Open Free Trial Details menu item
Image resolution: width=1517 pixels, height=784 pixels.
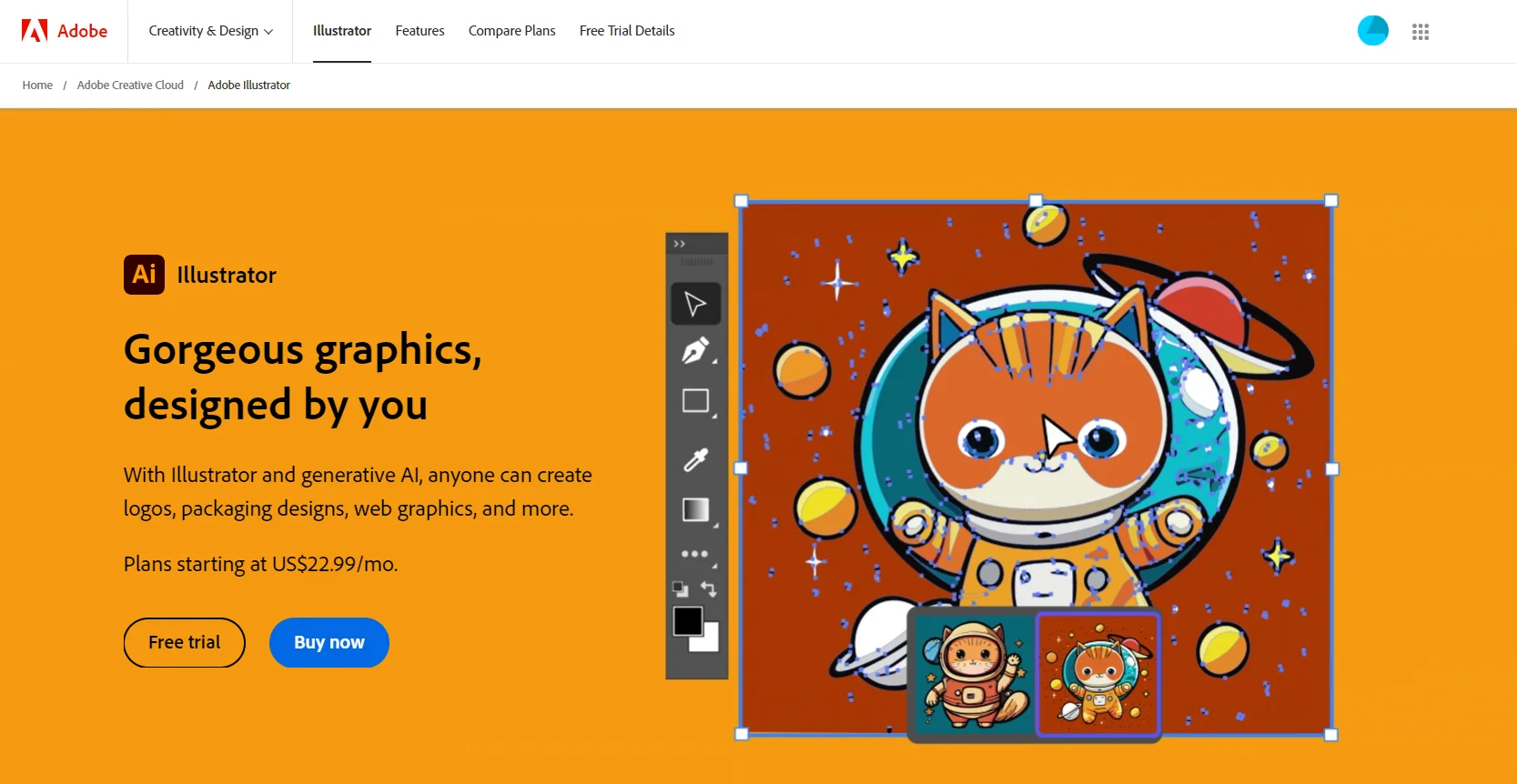(x=627, y=31)
